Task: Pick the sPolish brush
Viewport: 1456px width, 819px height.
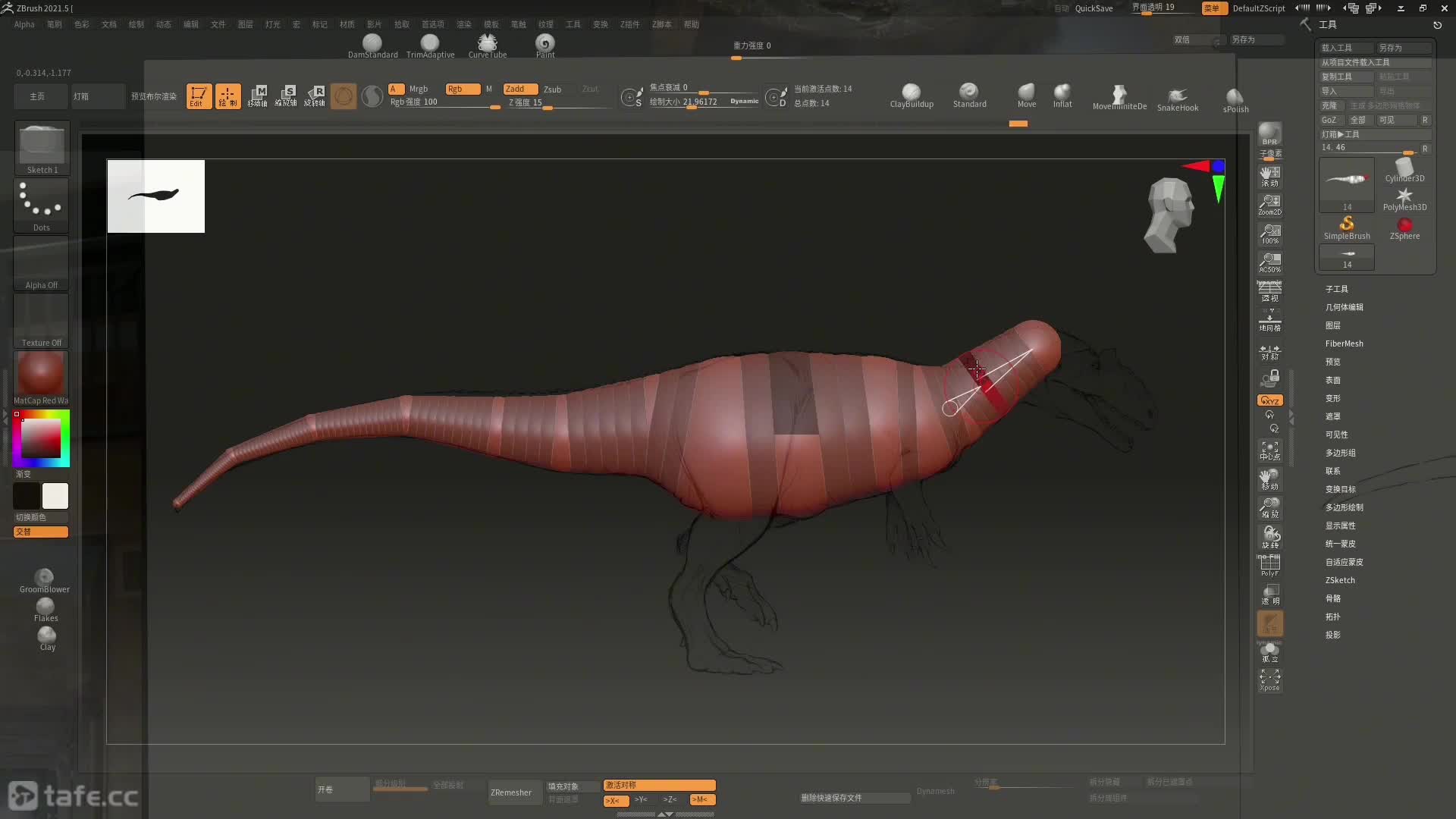Action: point(1235,100)
